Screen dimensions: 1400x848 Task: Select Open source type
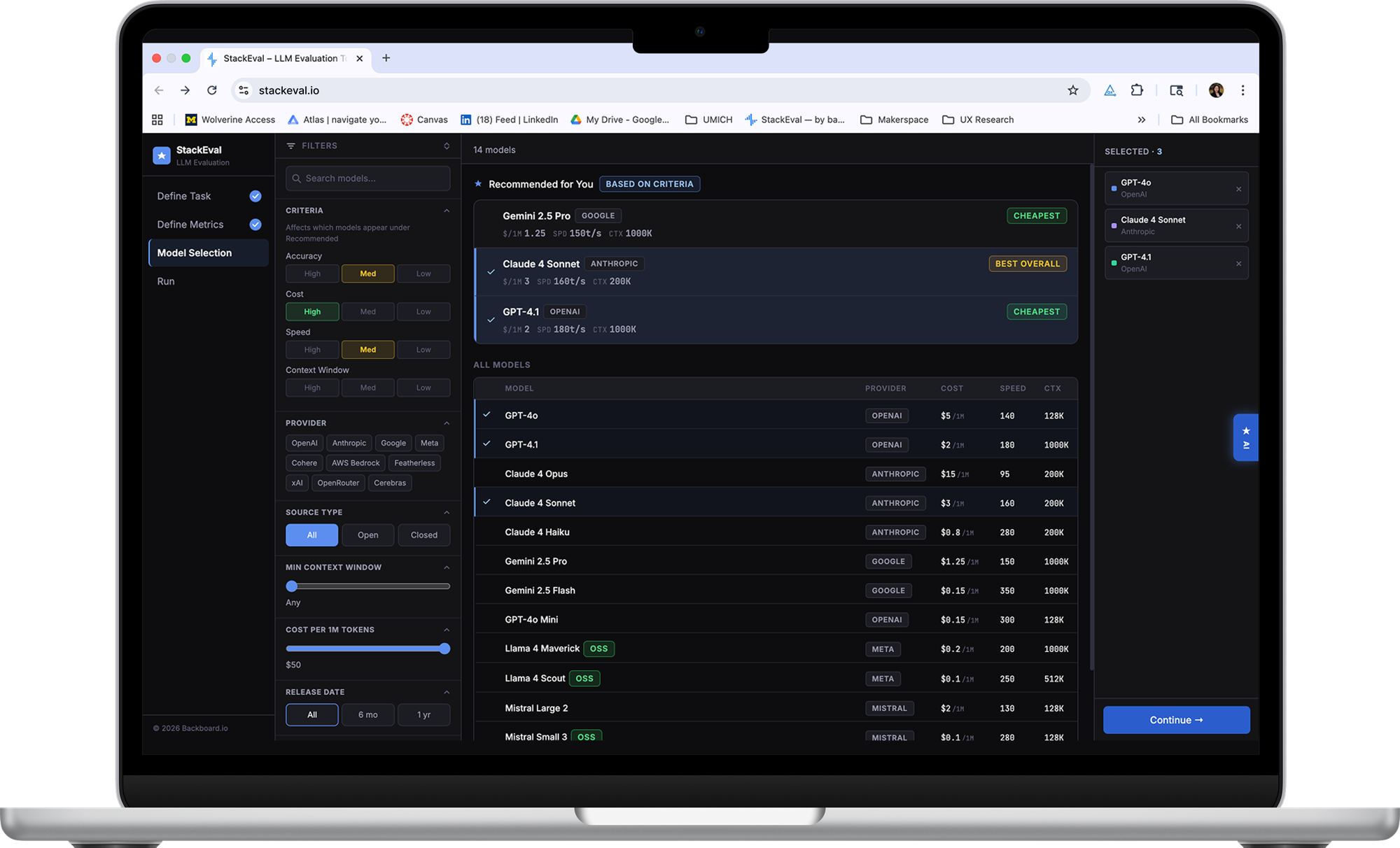point(368,535)
